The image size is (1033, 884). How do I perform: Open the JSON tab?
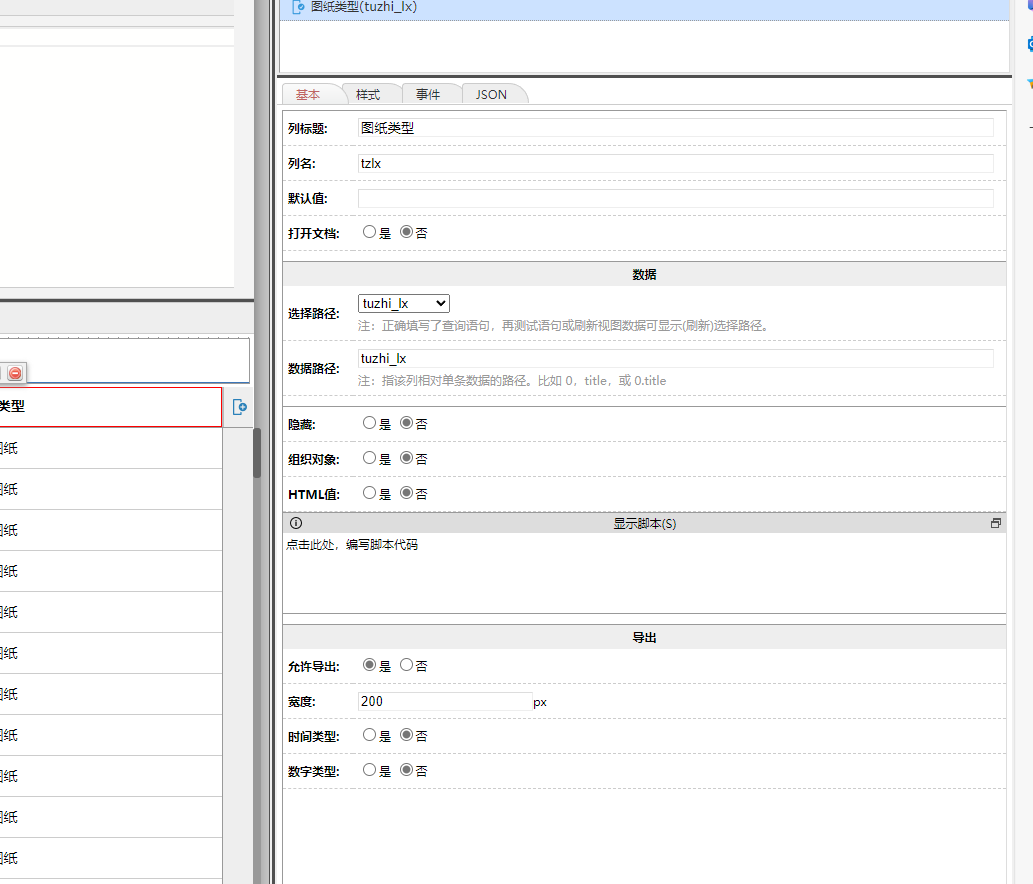pos(491,94)
